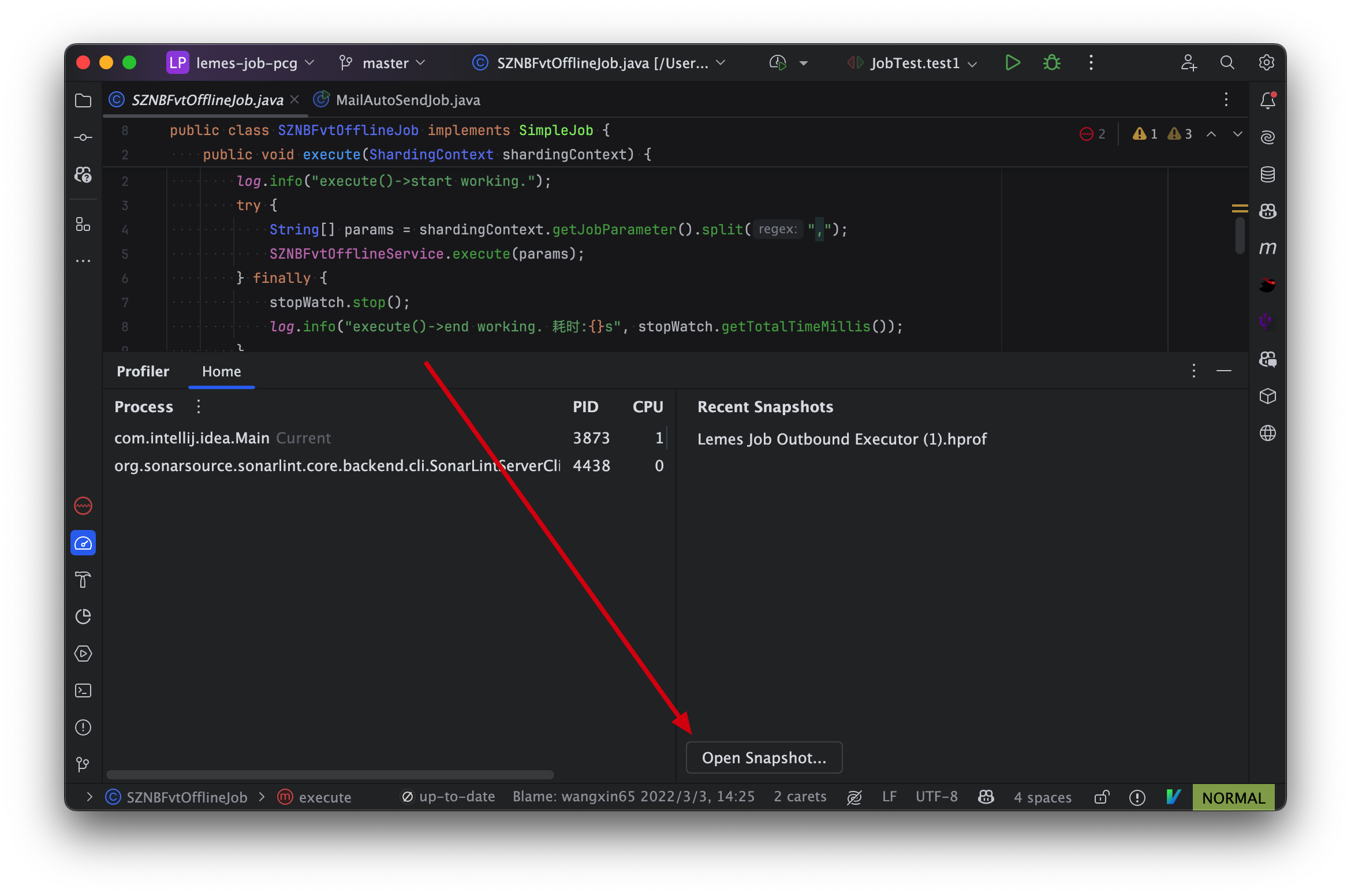Show more tool windows ellipsis
The image size is (1351, 896).
click(x=83, y=261)
